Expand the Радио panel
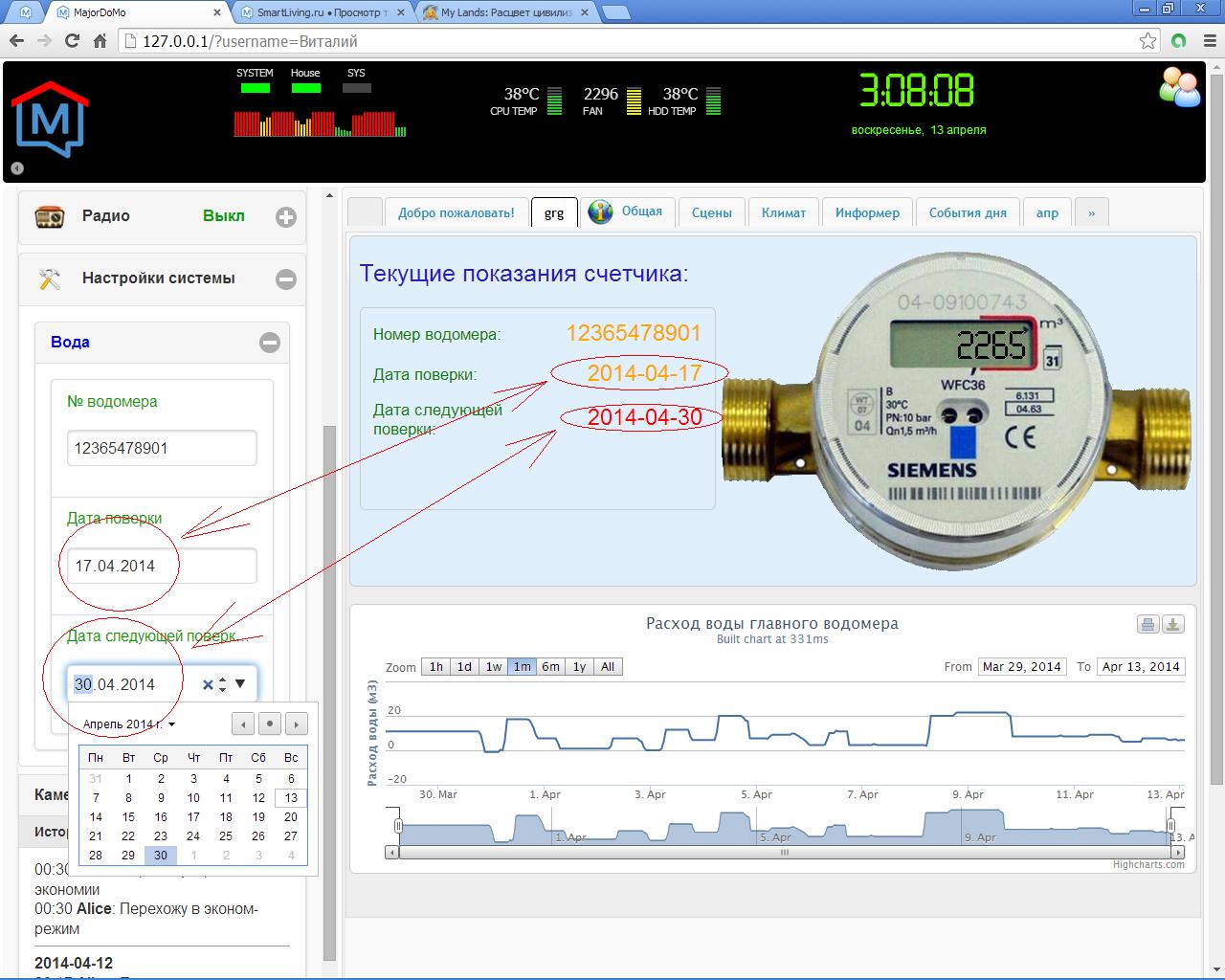The height and width of the screenshot is (980, 1225). pyautogui.click(x=285, y=217)
